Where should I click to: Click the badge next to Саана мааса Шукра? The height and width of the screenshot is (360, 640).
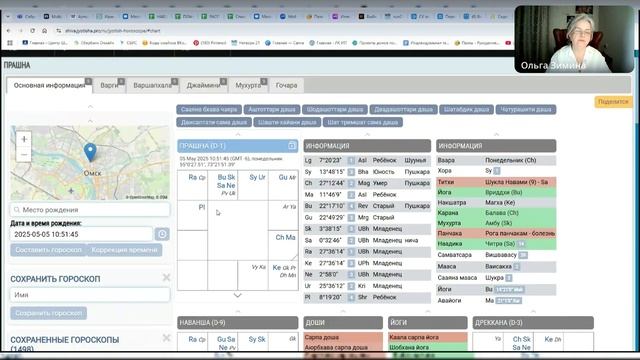point(509,278)
